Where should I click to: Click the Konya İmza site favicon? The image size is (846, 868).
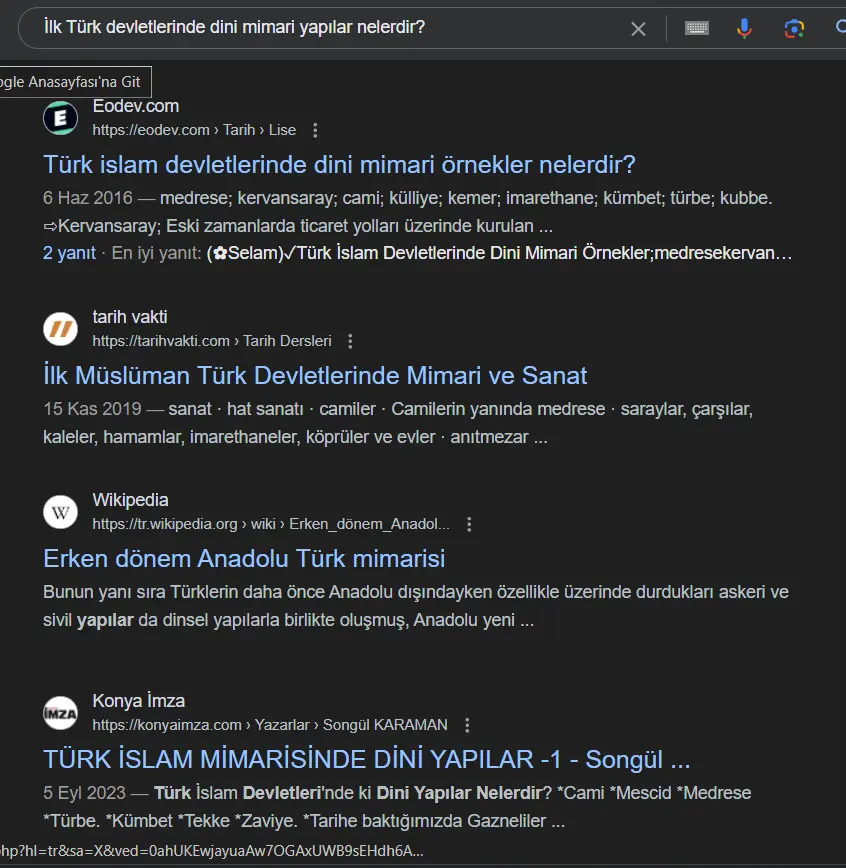(60, 713)
